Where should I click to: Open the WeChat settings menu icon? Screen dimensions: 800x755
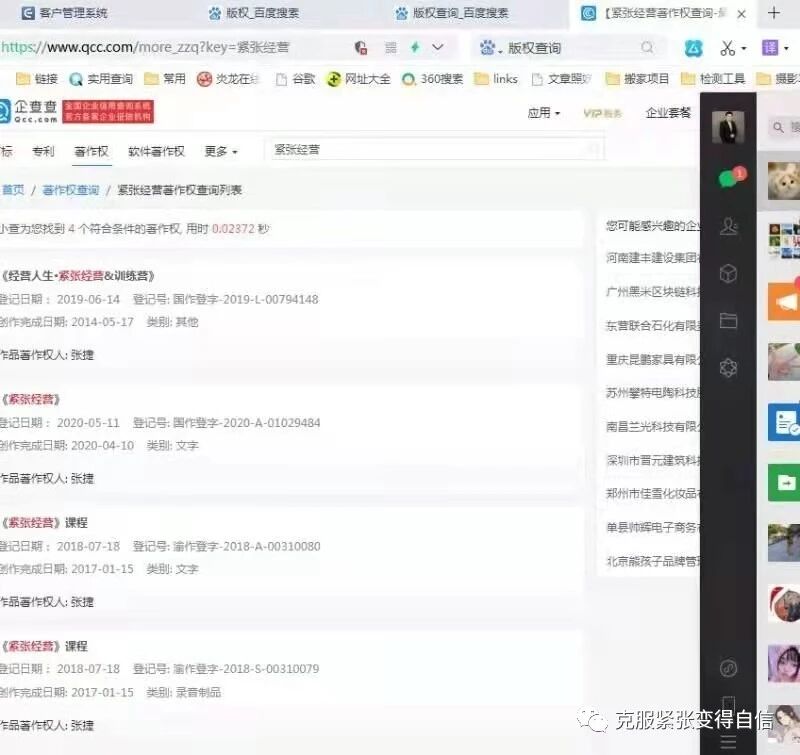coord(728,742)
